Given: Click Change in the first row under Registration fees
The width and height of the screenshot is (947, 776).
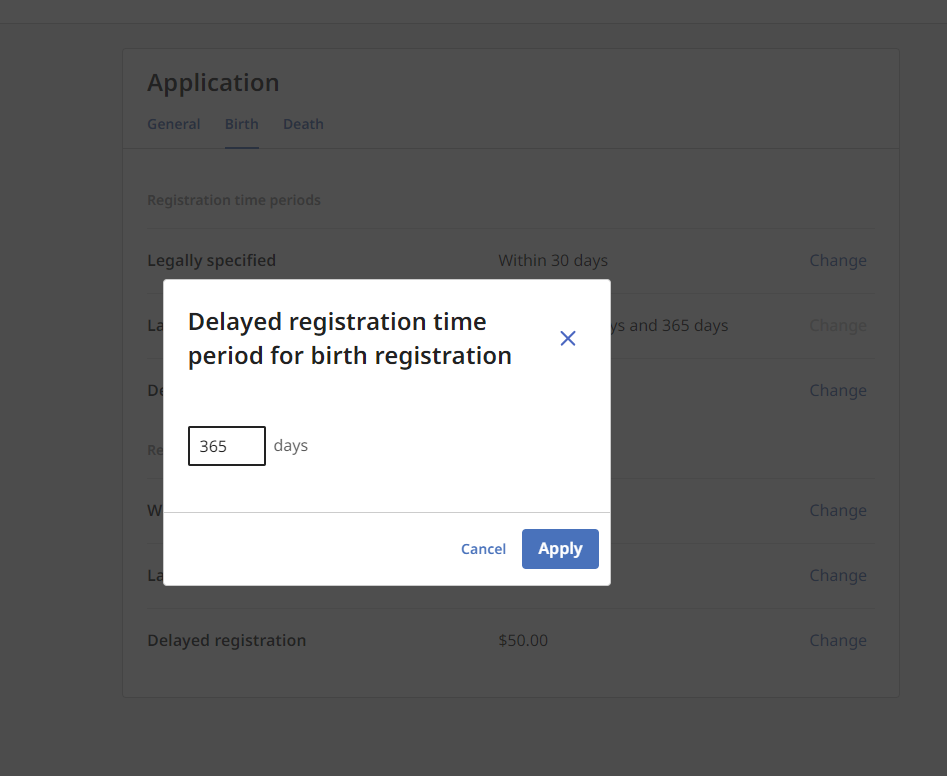Looking at the screenshot, I should 837,510.
